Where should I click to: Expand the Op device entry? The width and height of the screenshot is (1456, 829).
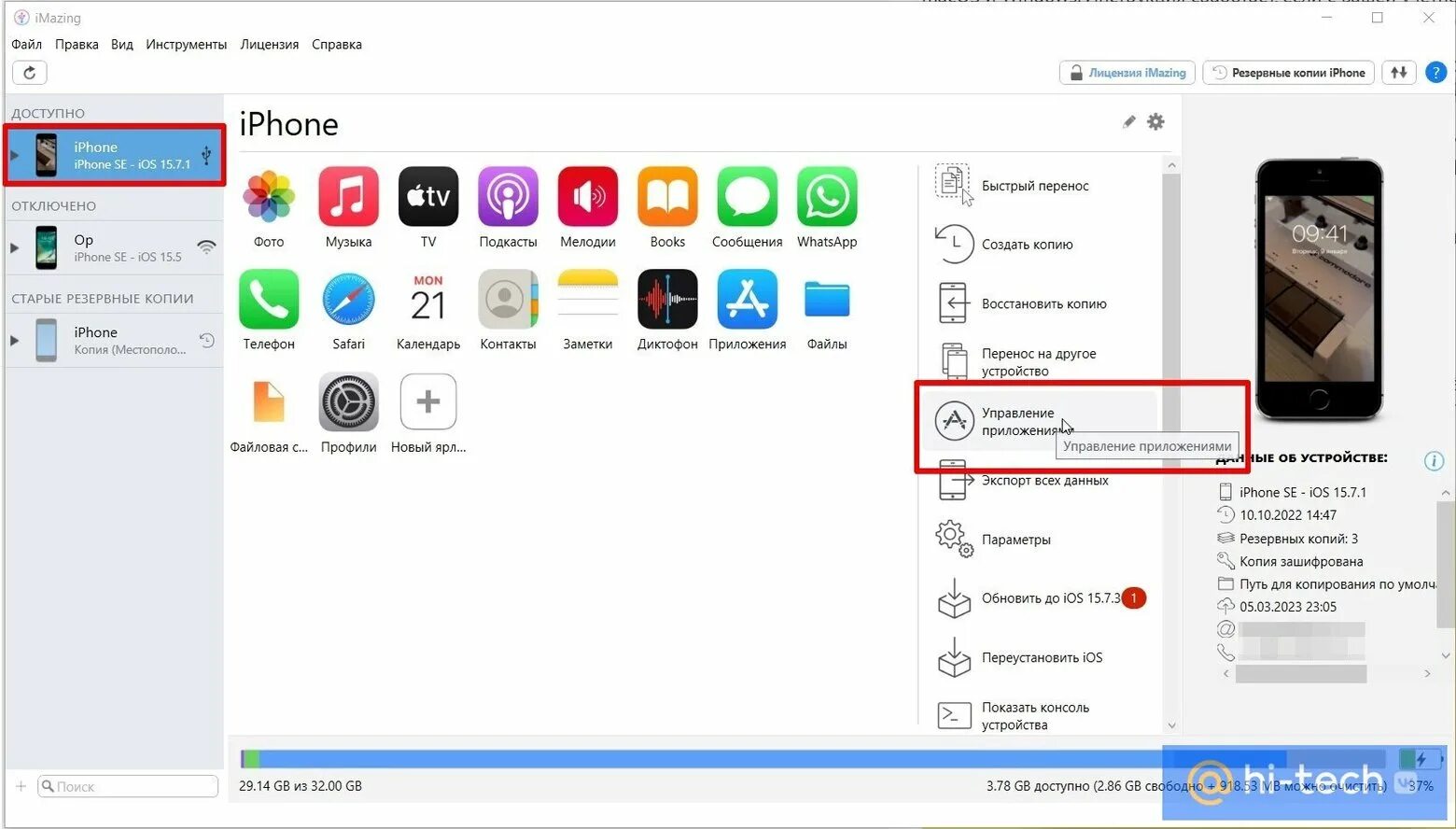[15, 247]
